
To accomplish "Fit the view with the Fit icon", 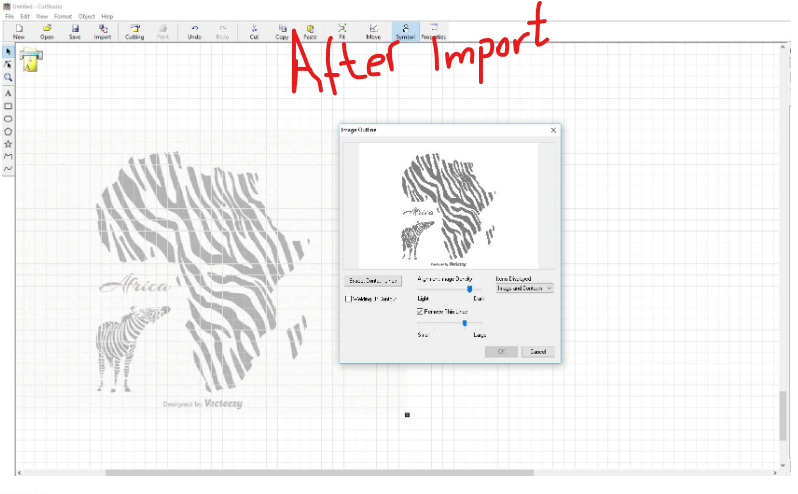I will click(x=342, y=32).
